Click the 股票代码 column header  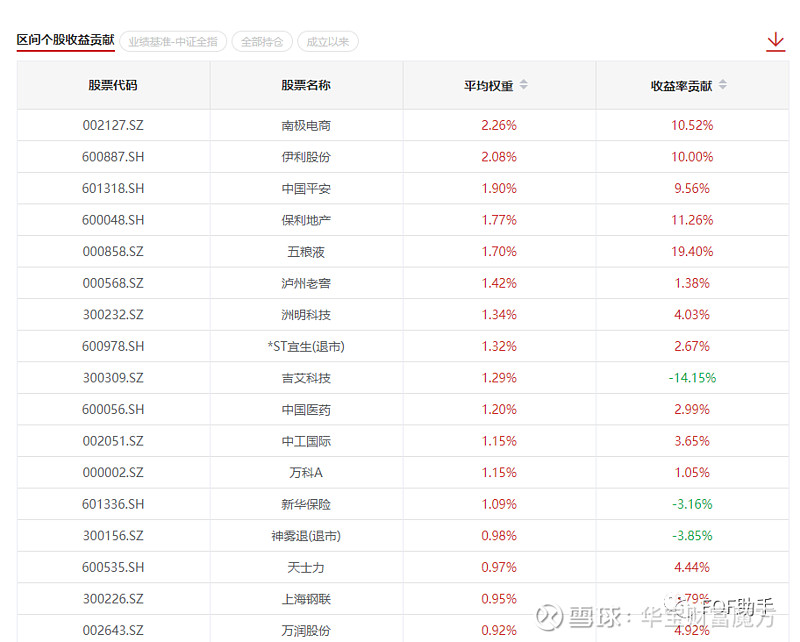[x=113, y=85]
